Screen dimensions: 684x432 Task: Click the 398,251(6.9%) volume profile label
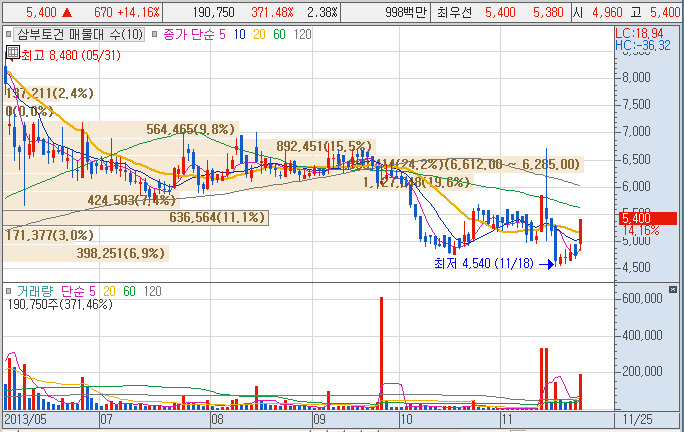click(x=120, y=253)
